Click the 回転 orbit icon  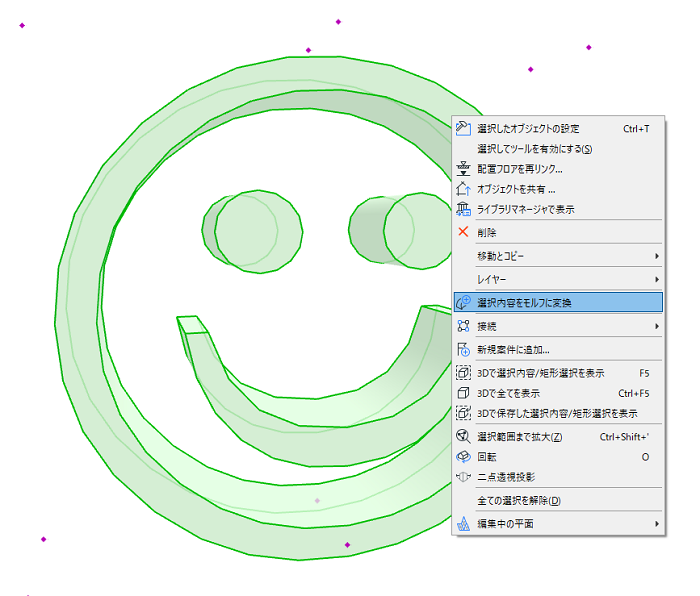click(463, 456)
